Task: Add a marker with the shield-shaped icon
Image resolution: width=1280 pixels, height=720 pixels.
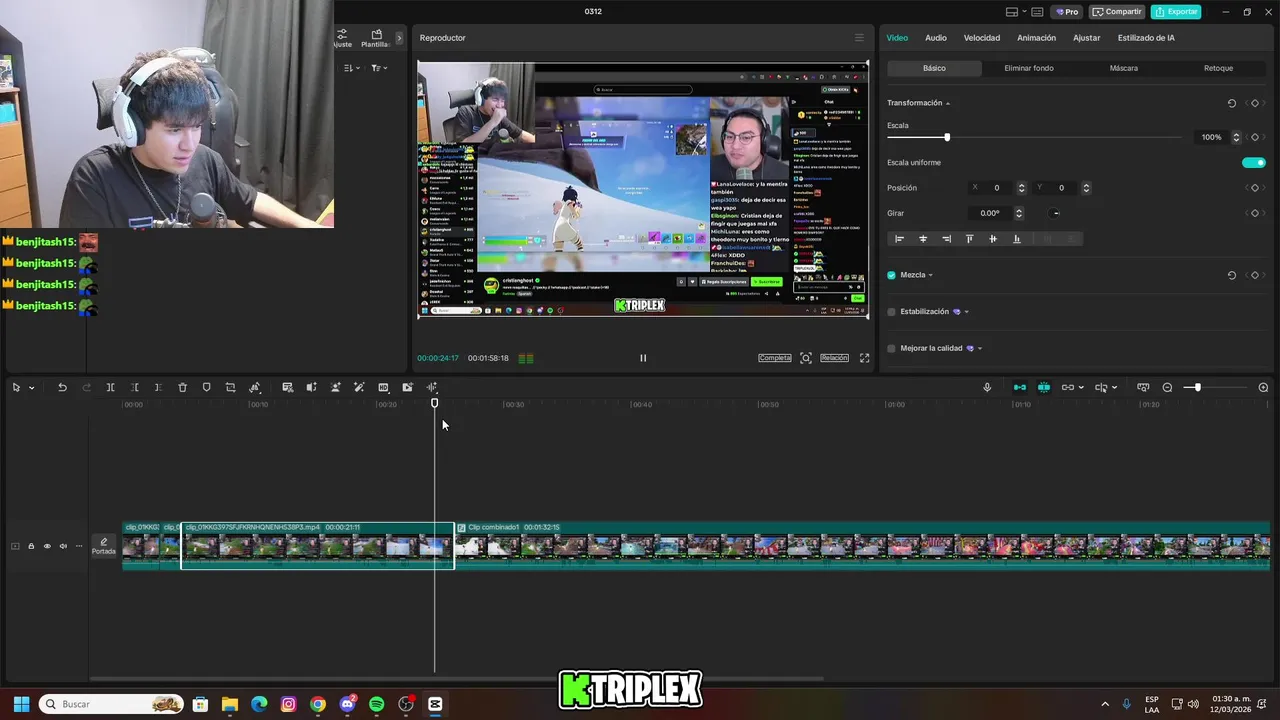Action: coord(206,387)
